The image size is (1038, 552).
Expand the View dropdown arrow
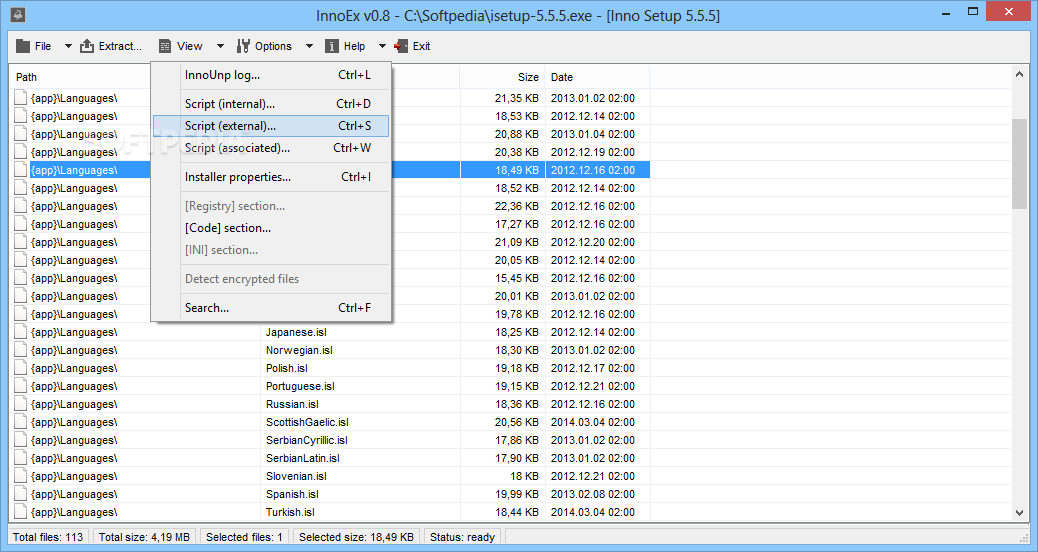tap(220, 46)
